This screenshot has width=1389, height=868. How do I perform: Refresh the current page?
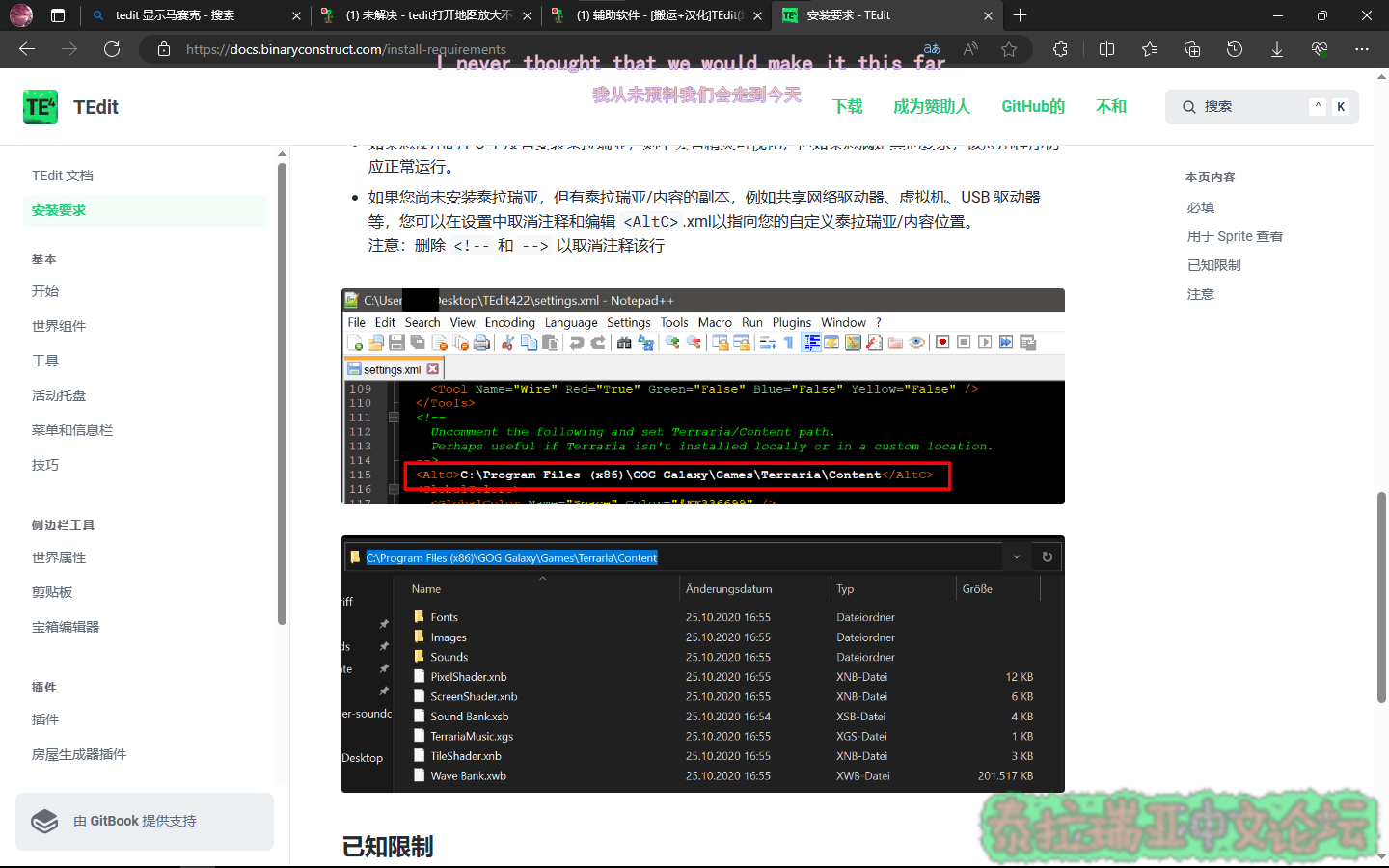(112, 49)
